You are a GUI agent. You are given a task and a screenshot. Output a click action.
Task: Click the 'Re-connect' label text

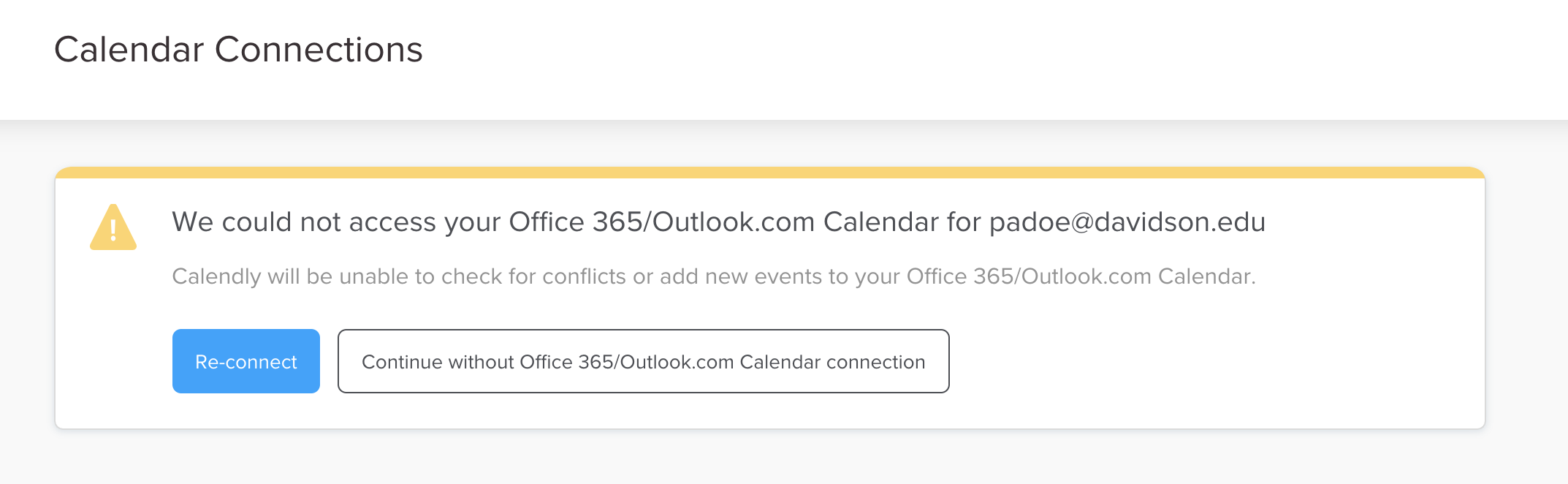click(x=246, y=362)
